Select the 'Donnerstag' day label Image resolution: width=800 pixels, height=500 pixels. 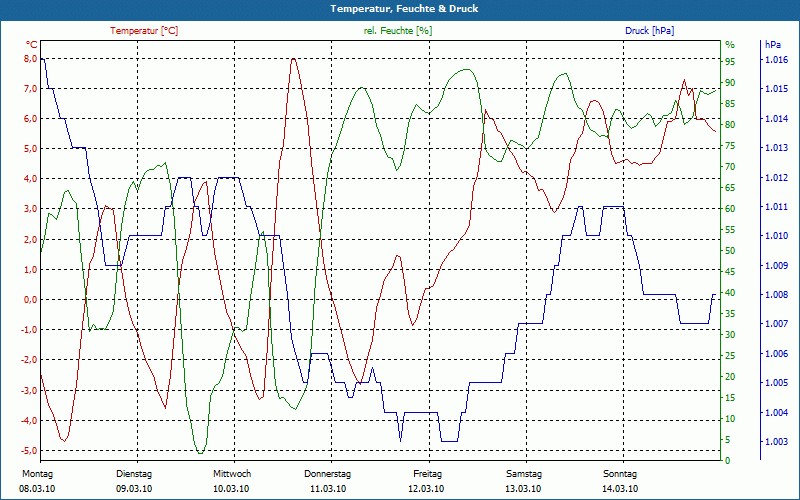[328, 474]
